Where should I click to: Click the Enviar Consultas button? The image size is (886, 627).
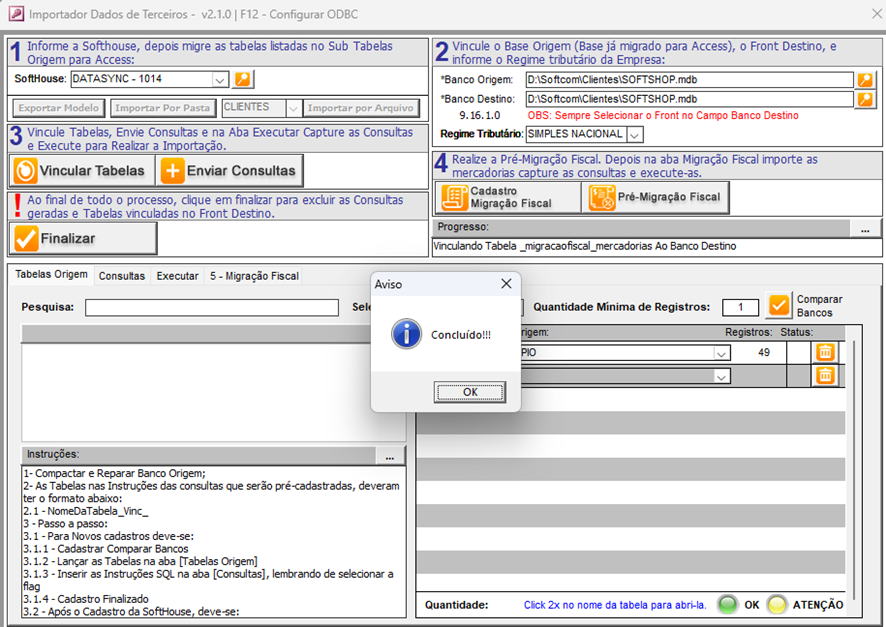tap(229, 171)
